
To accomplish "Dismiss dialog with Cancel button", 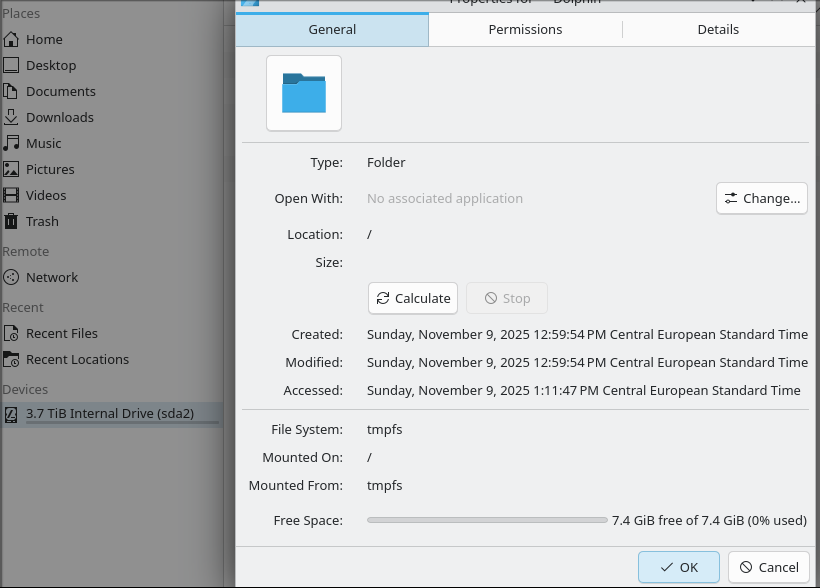I will [x=769, y=567].
